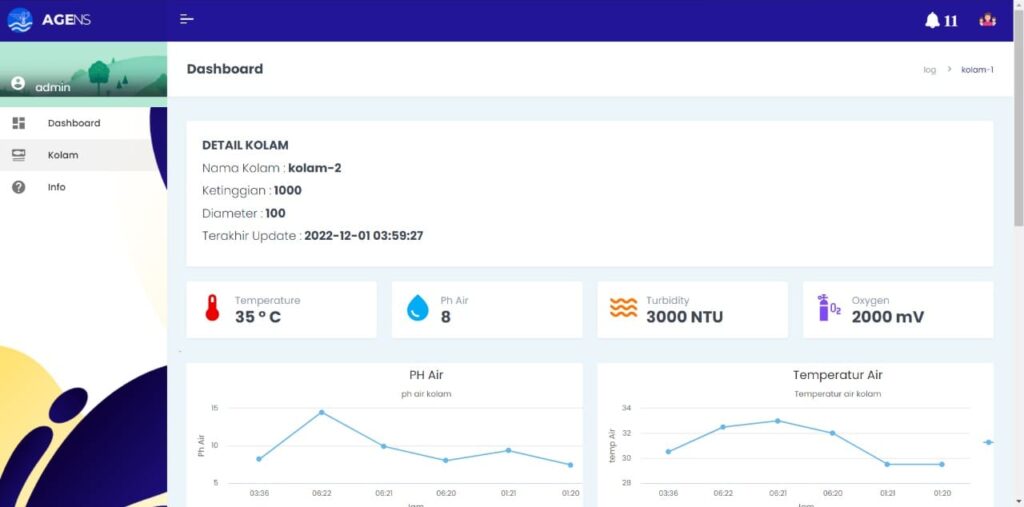The image size is (1024, 507).
Task: Open the notifications bell icon
Action: click(x=932, y=20)
